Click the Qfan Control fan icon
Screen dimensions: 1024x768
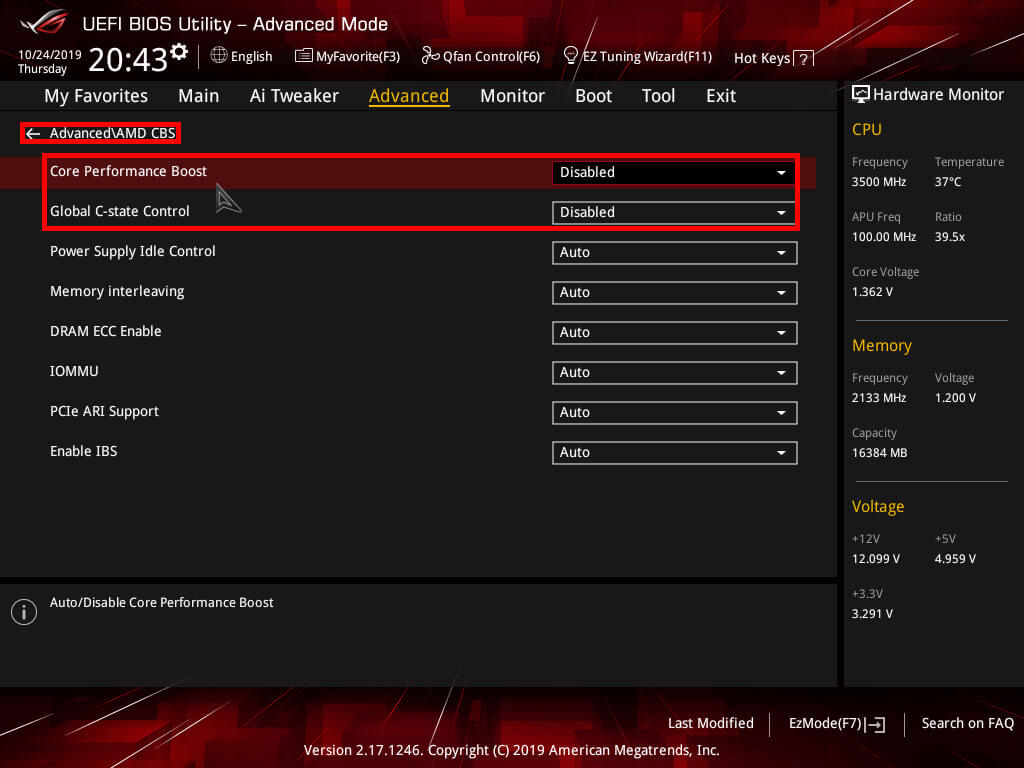coord(430,56)
